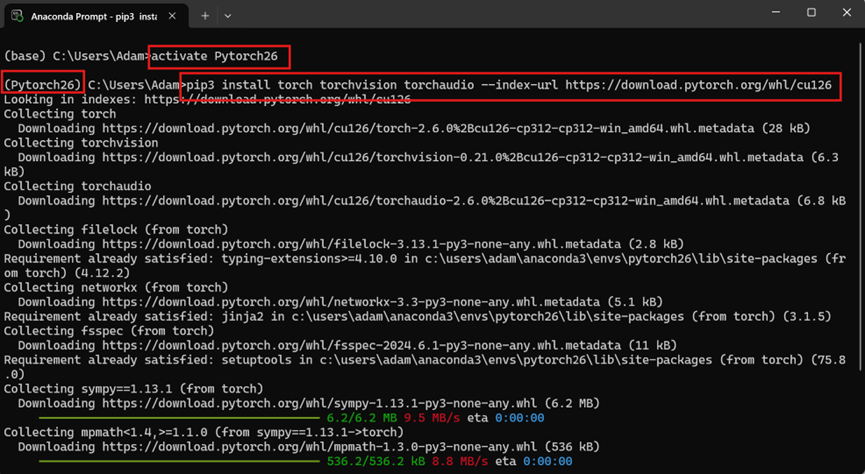865x474 pixels.
Task: Click the jinja2 requirement satisfied line
Action: tap(418, 316)
